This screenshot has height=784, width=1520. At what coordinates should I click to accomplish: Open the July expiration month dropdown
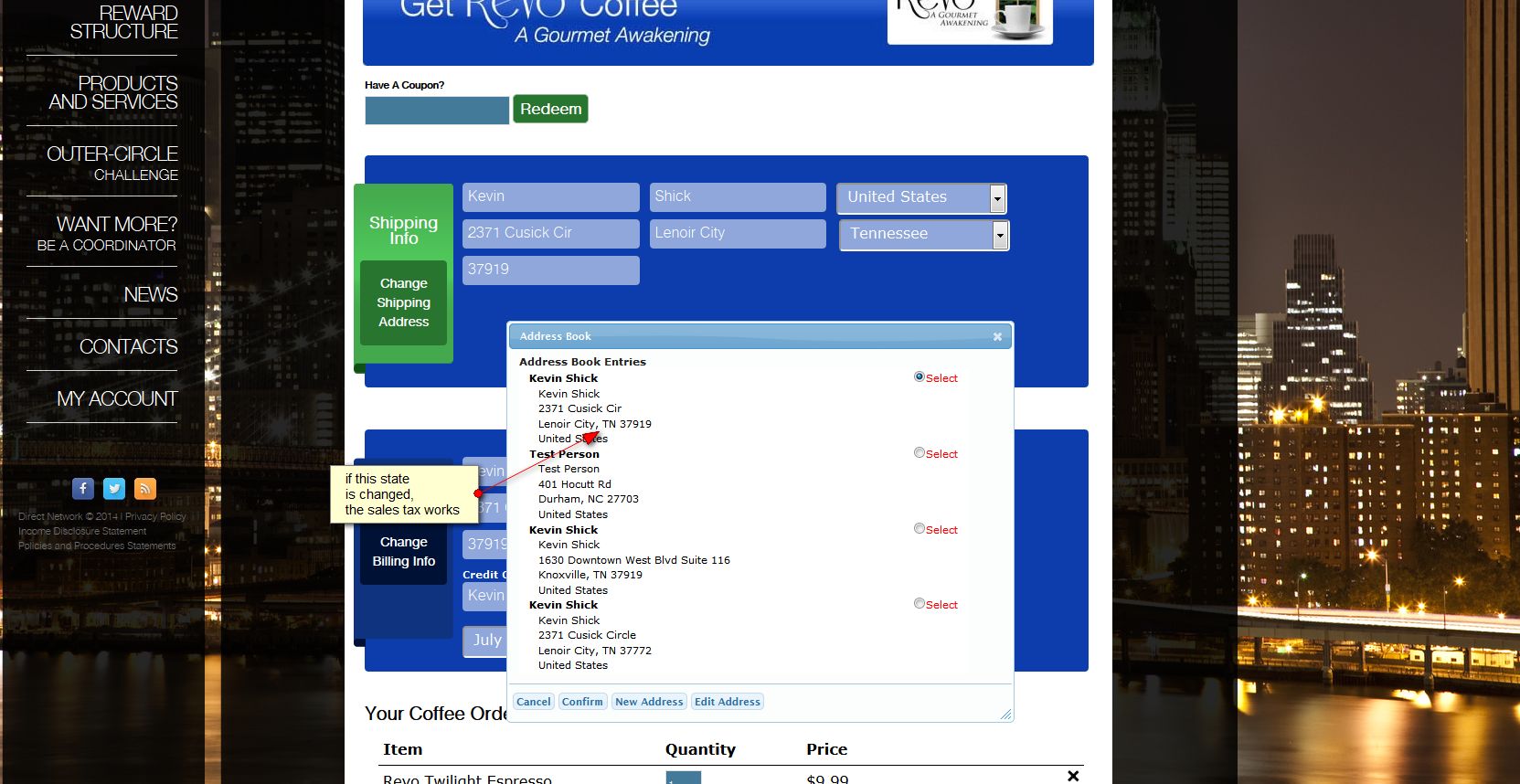486,641
